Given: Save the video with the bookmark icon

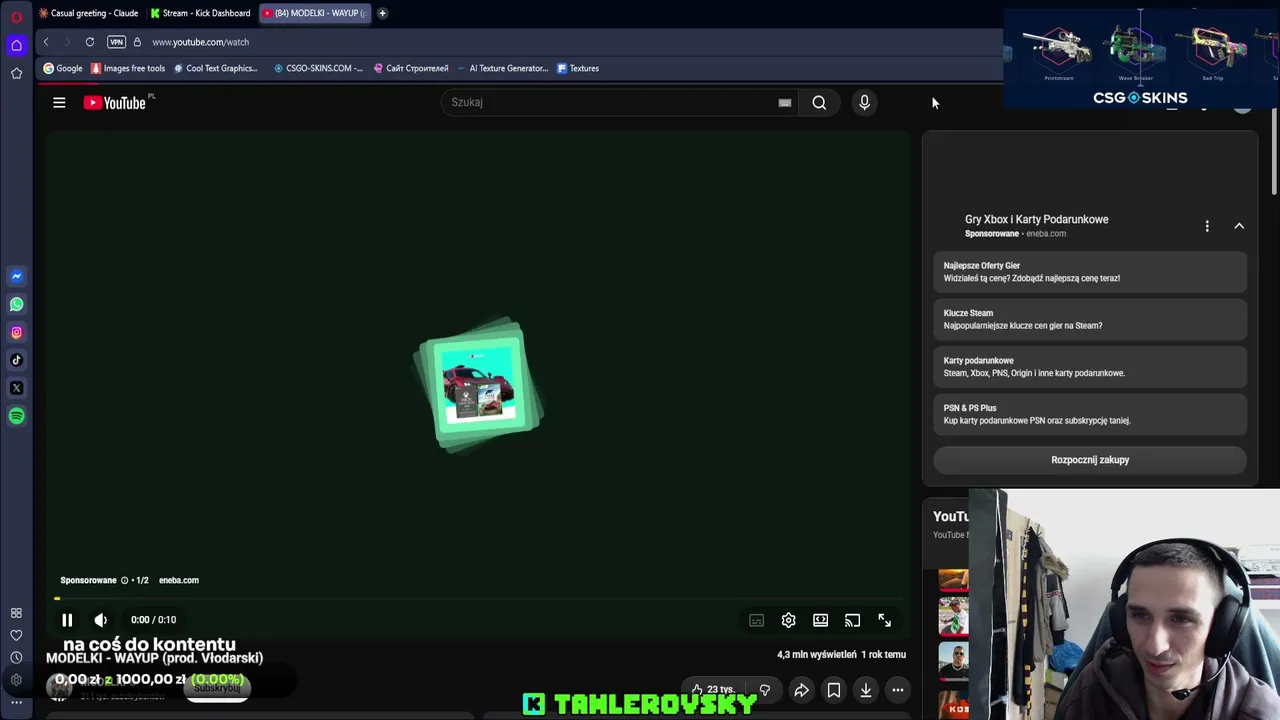Looking at the screenshot, I should coord(834,690).
